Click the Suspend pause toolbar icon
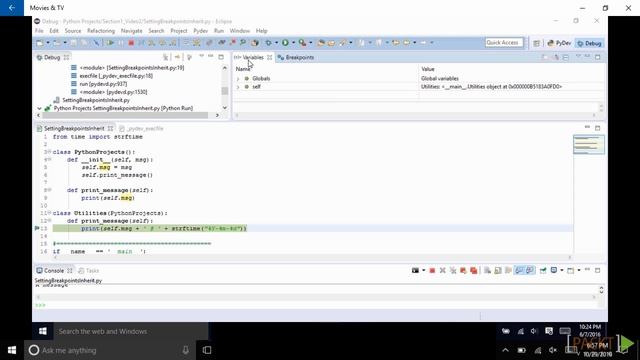Screen dimensions: 640x360 pyautogui.click(x=121, y=42)
